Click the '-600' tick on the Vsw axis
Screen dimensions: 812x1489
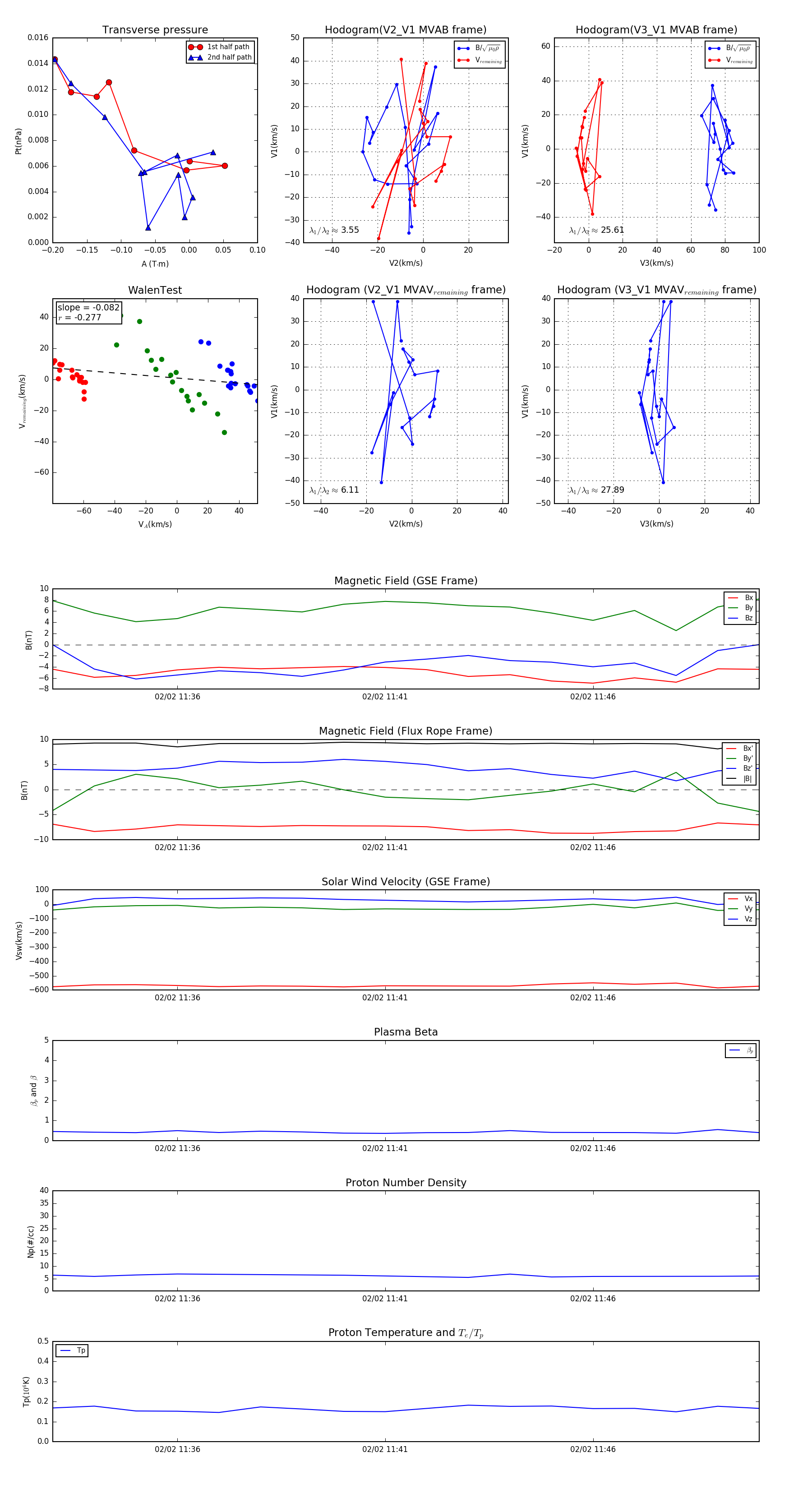pos(39,989)
